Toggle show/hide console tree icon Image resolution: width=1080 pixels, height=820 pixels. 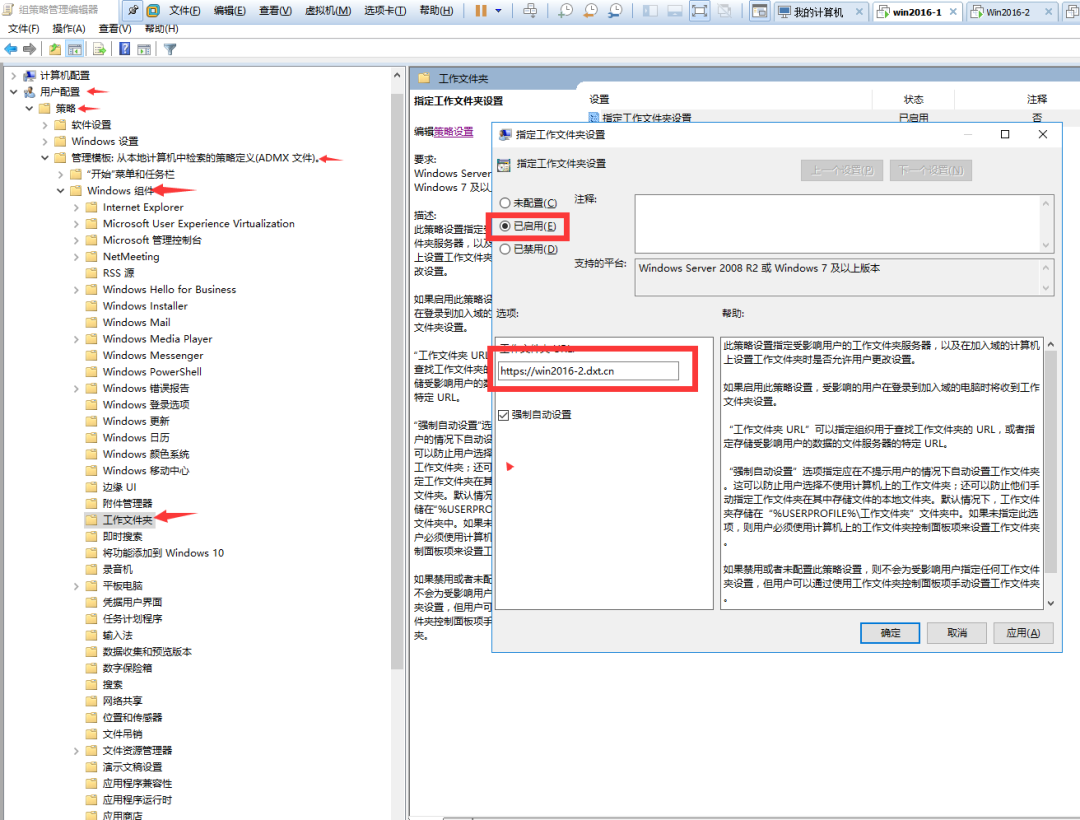pyautogui.click(x=74, y=49)
